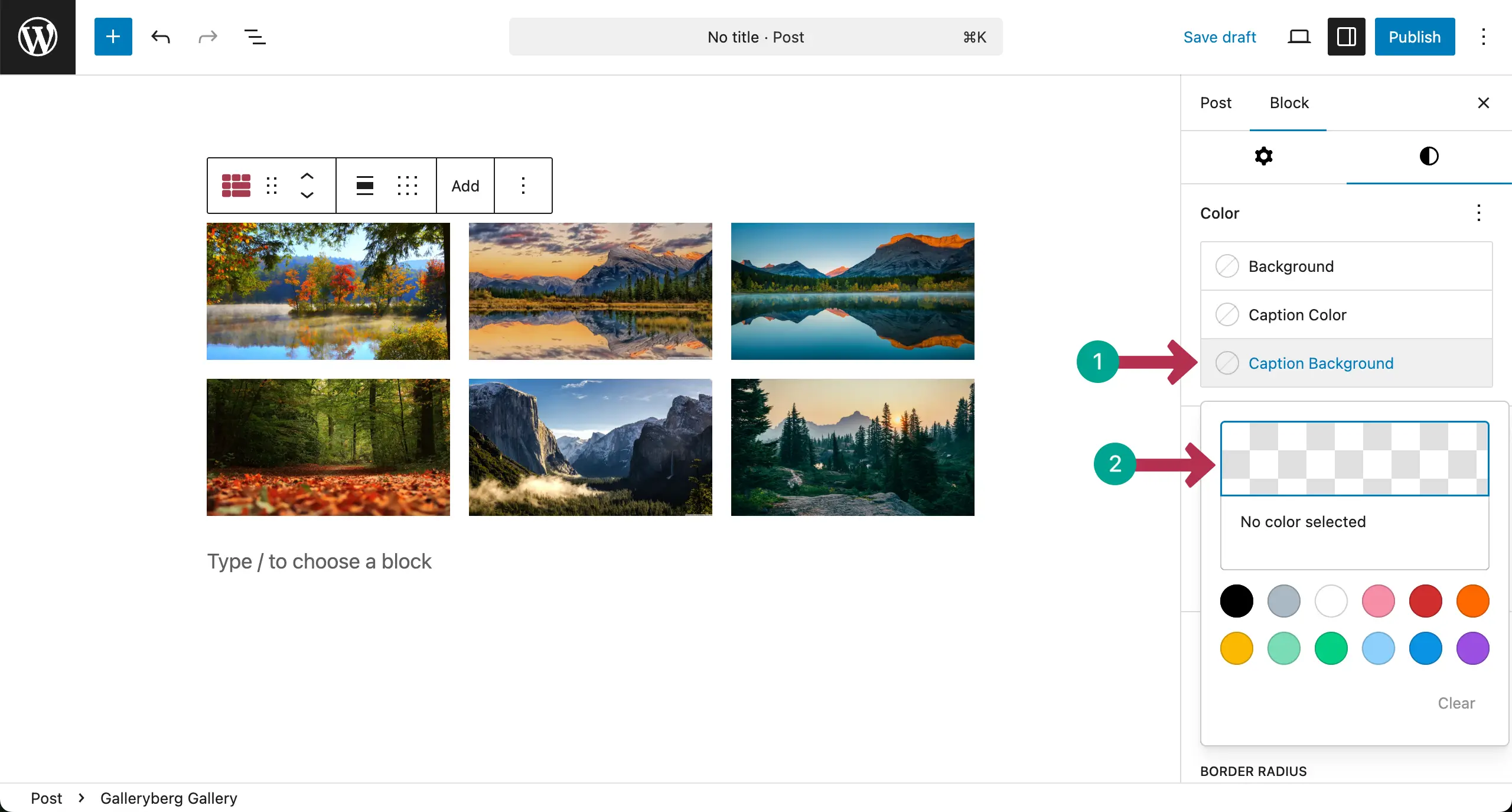Click the Undo arrow in the top toolbar
Viewport: 1512px width, 812px height.
[x=160, y=37]
